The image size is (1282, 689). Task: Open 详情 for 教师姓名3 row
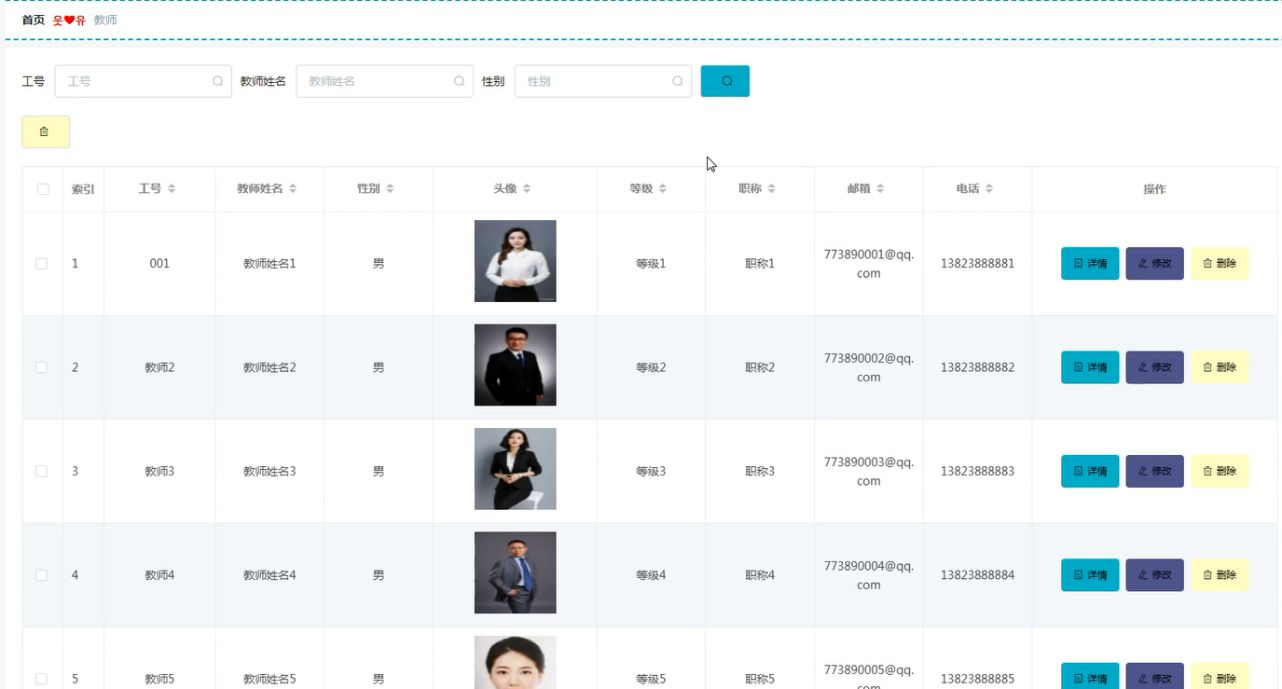(x=1090, y=471)
